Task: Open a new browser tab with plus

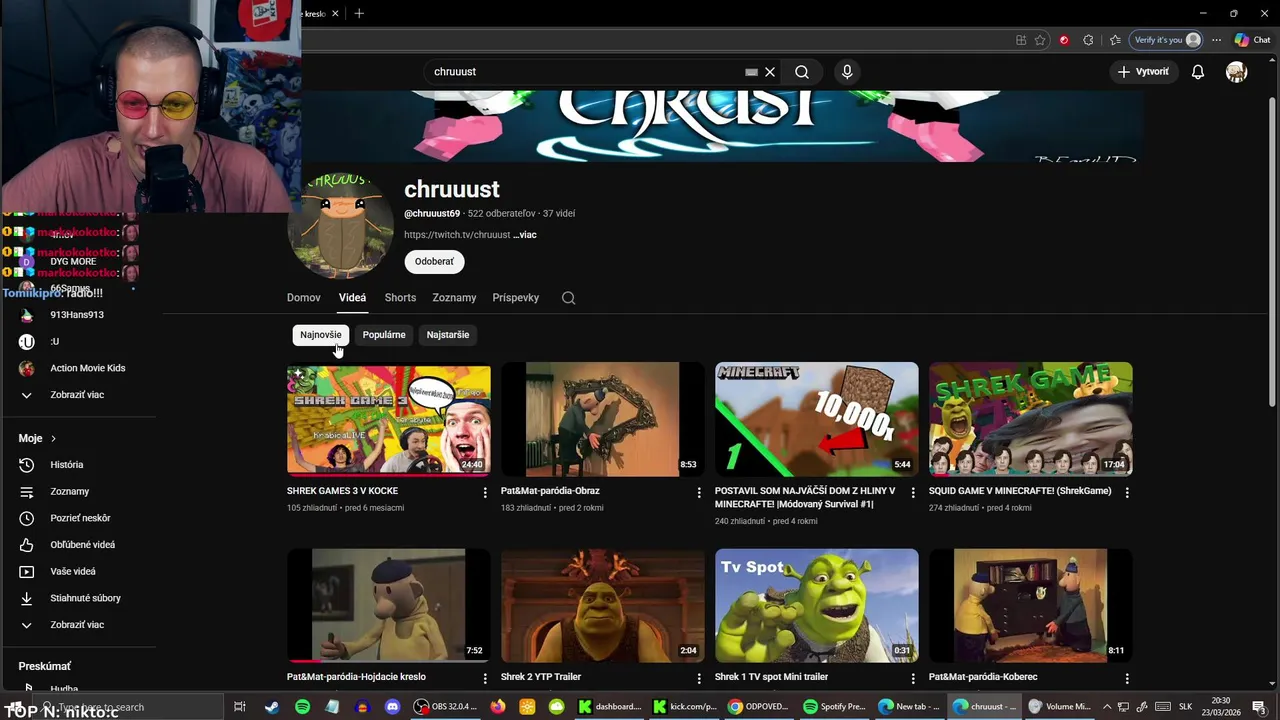Action: coord(359,13)
